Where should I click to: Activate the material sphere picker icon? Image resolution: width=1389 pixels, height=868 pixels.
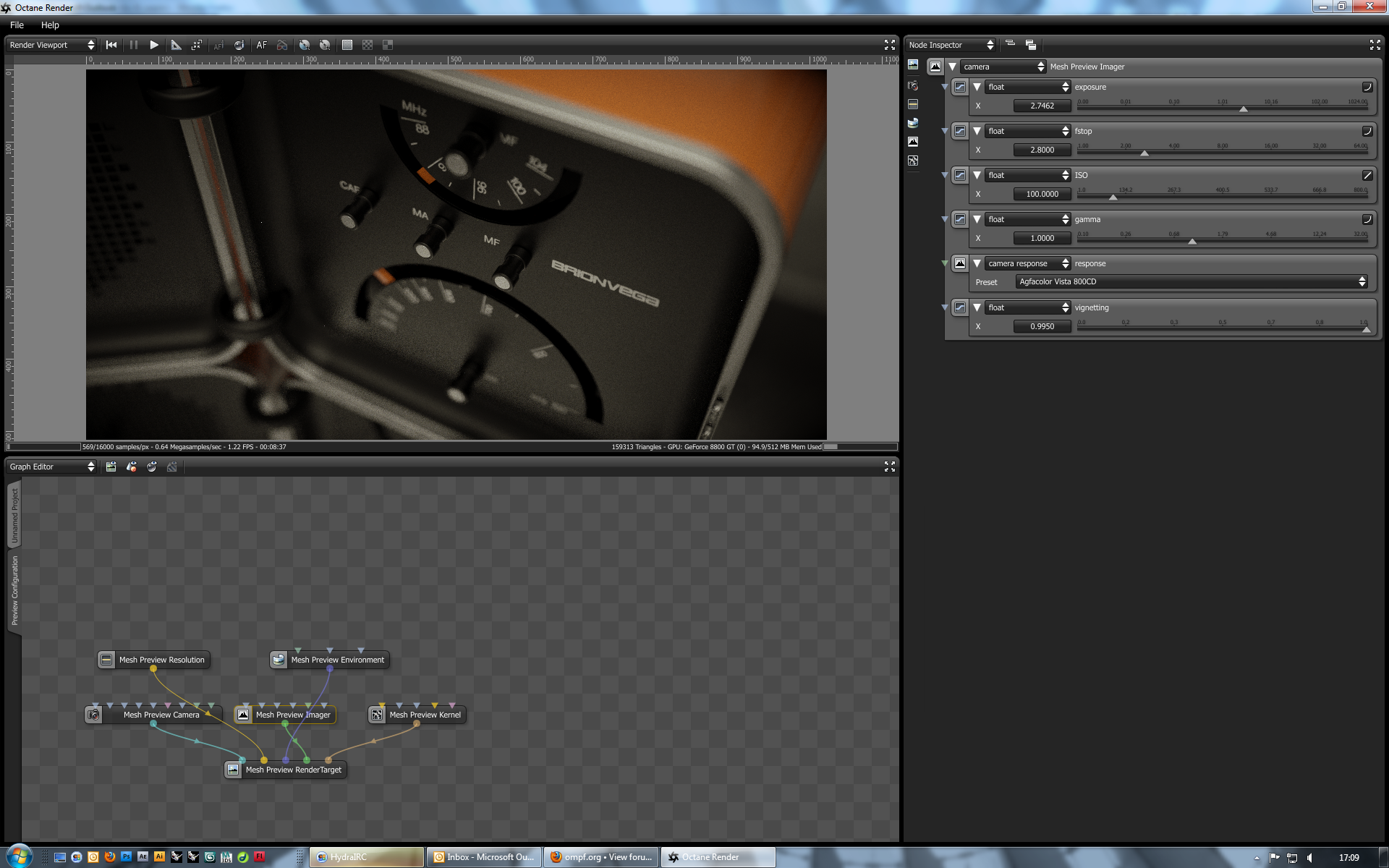click(x=239, y=45)
